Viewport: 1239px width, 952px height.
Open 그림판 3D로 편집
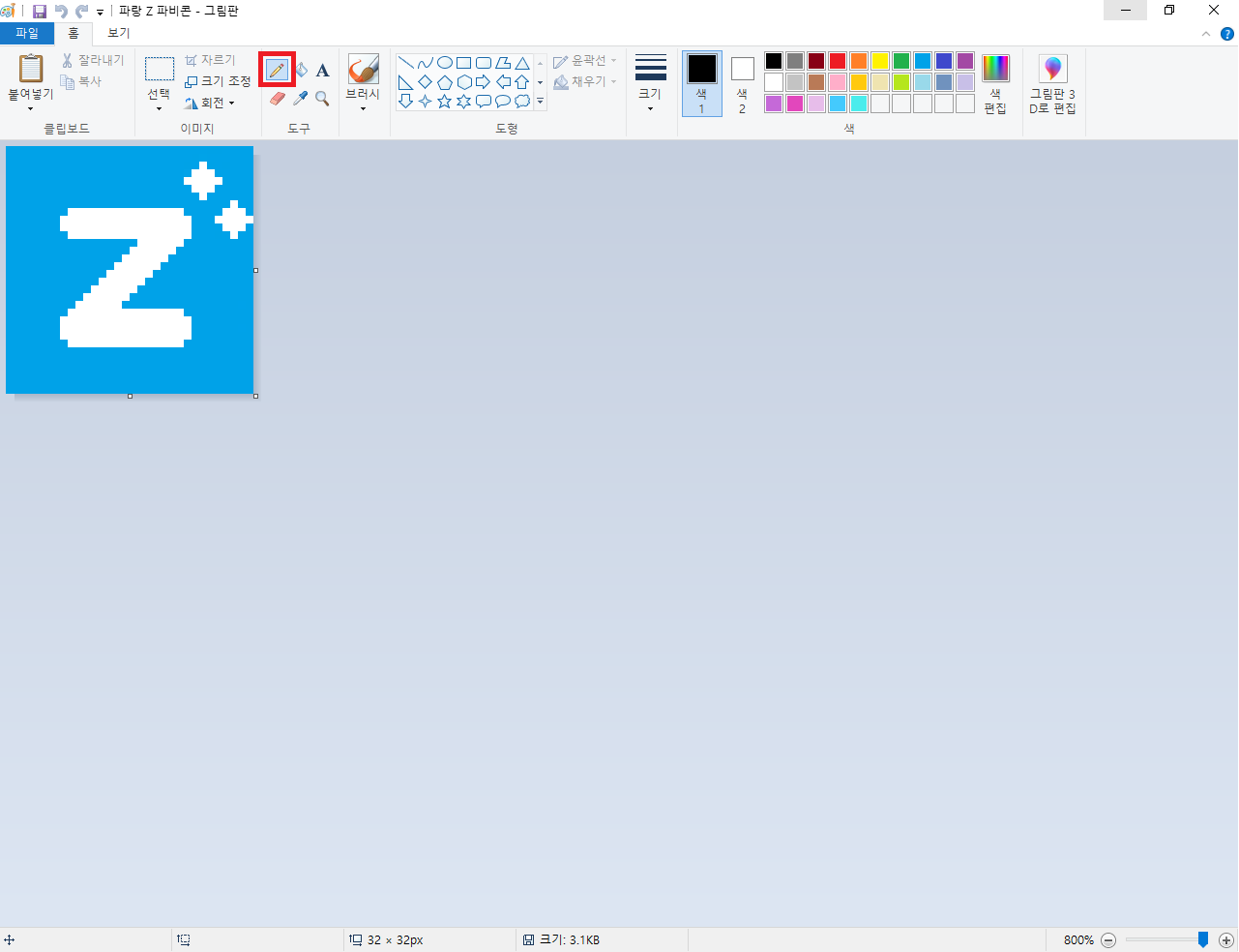coord(1052,84)
